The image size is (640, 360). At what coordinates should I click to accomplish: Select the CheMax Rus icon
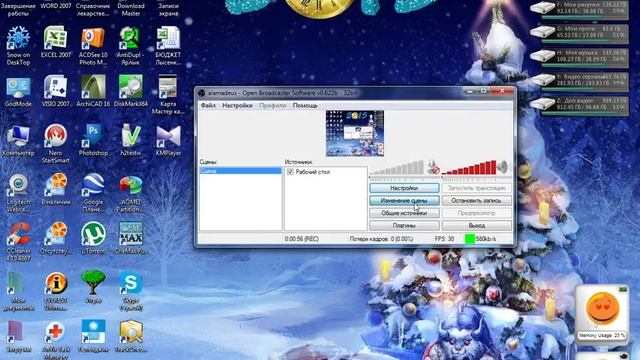tap(131, 238)
